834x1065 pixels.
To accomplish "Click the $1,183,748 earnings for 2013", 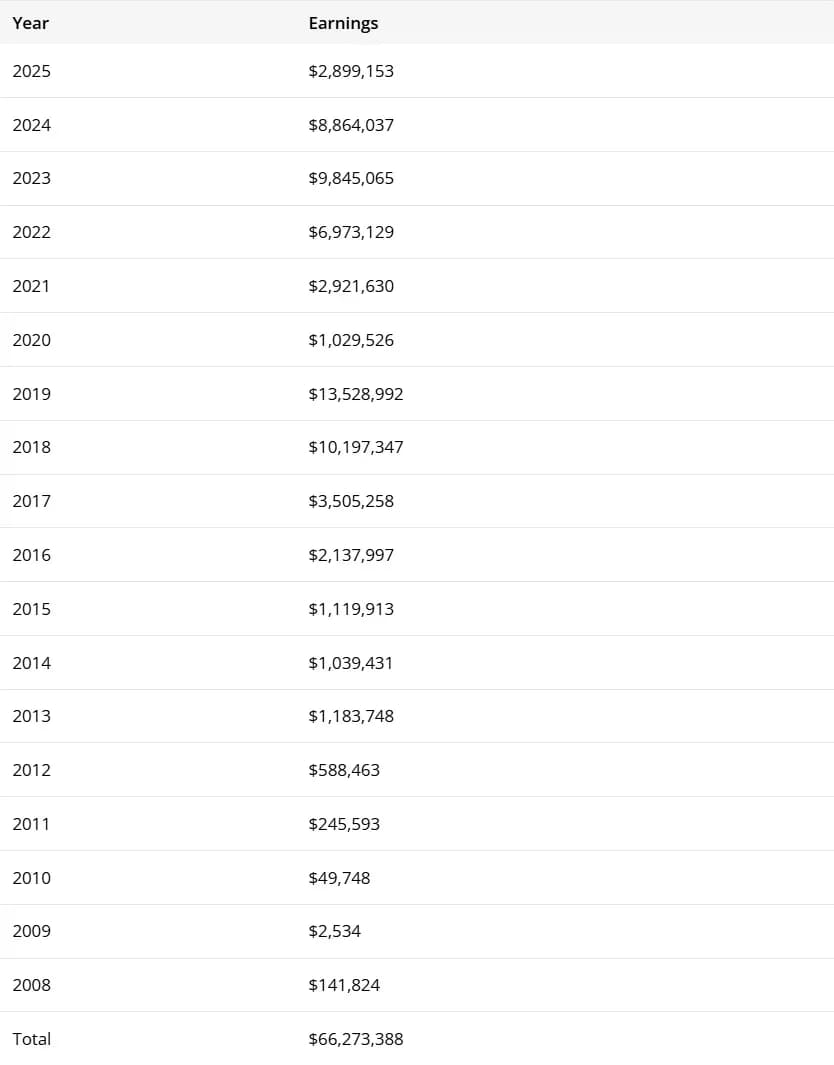I will 351,716.
